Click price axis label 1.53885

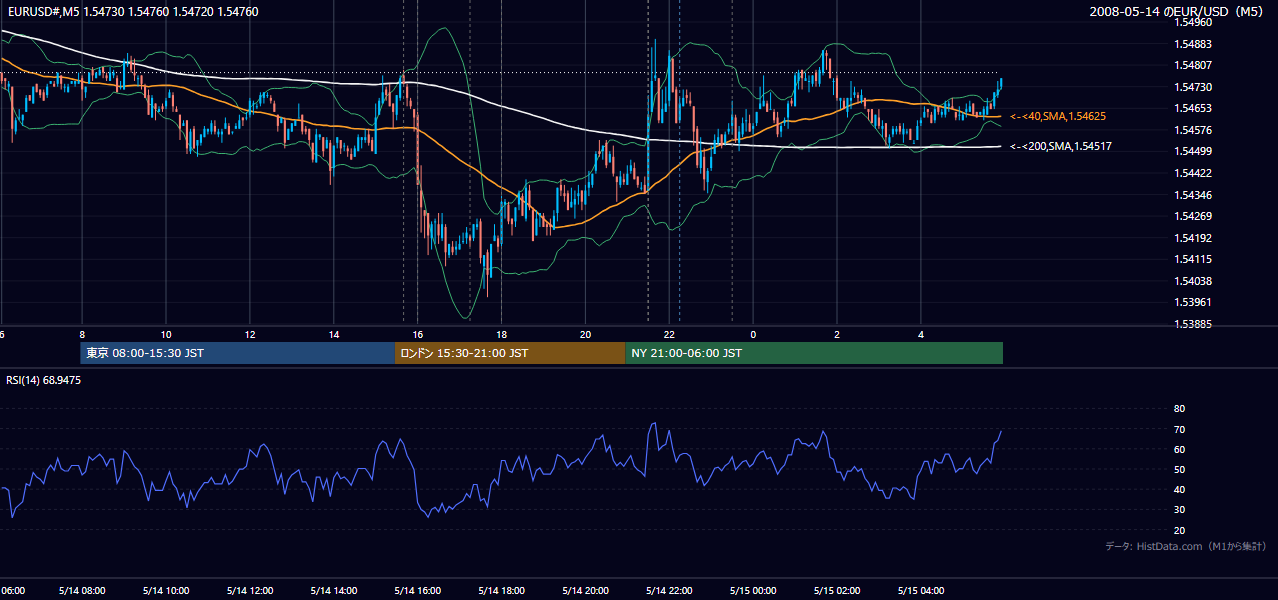click(1193, 324)
